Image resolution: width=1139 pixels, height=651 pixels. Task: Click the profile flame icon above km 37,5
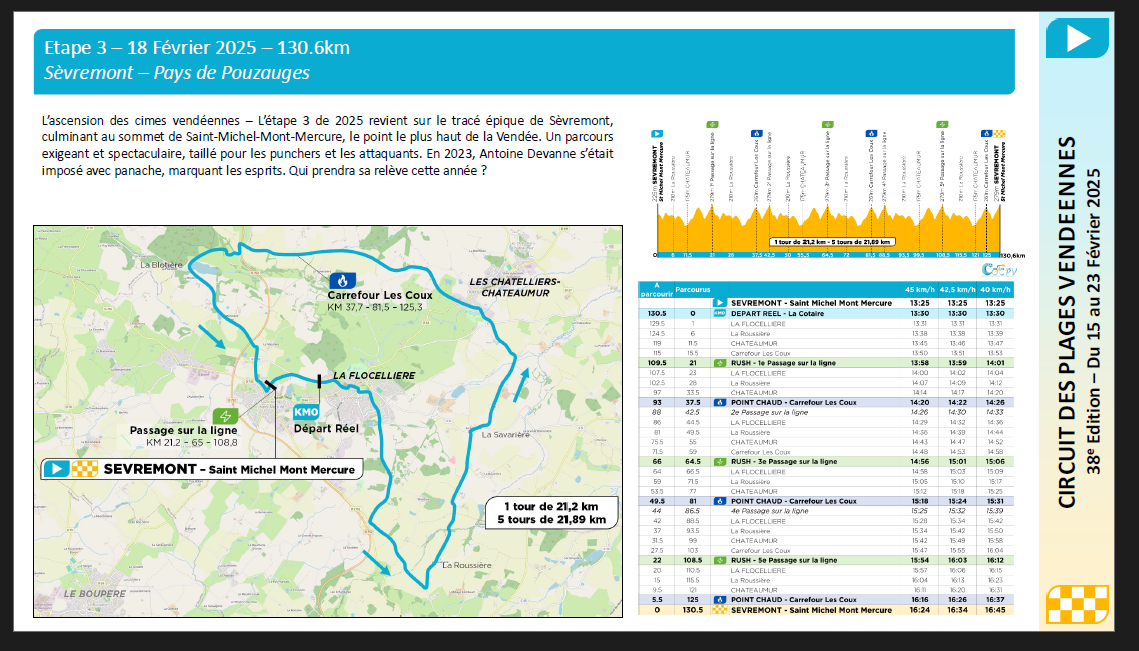click(756, 134)
